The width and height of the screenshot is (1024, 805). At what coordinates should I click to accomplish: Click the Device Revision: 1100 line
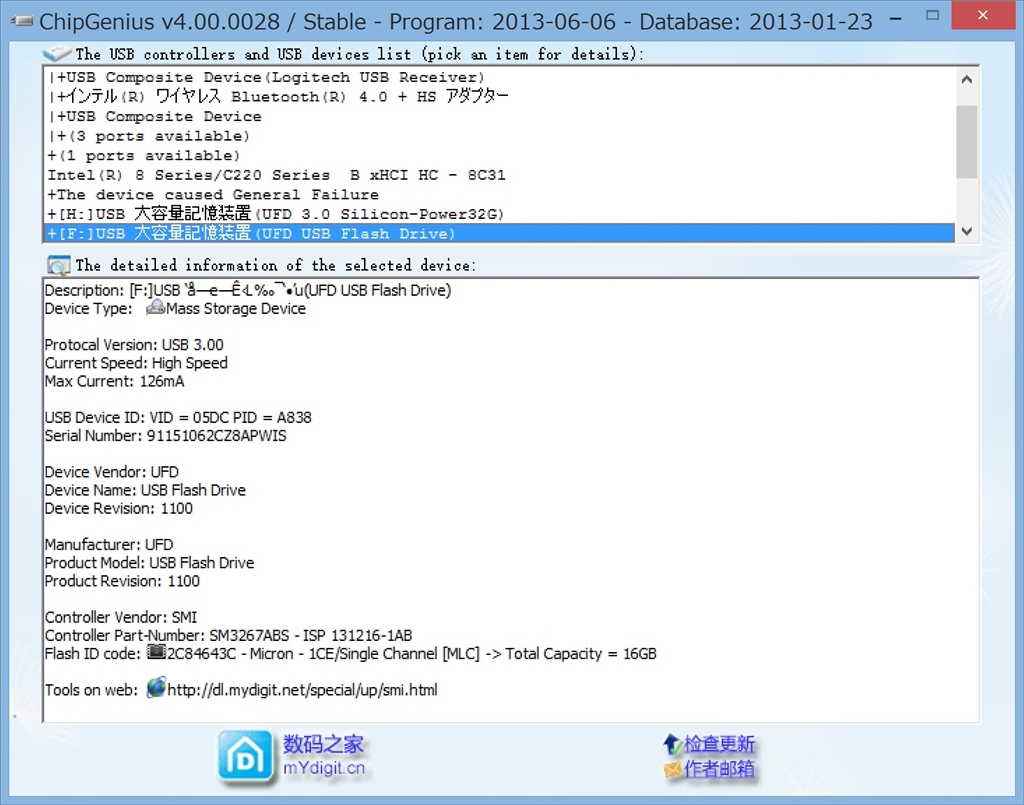click(119, 509)
